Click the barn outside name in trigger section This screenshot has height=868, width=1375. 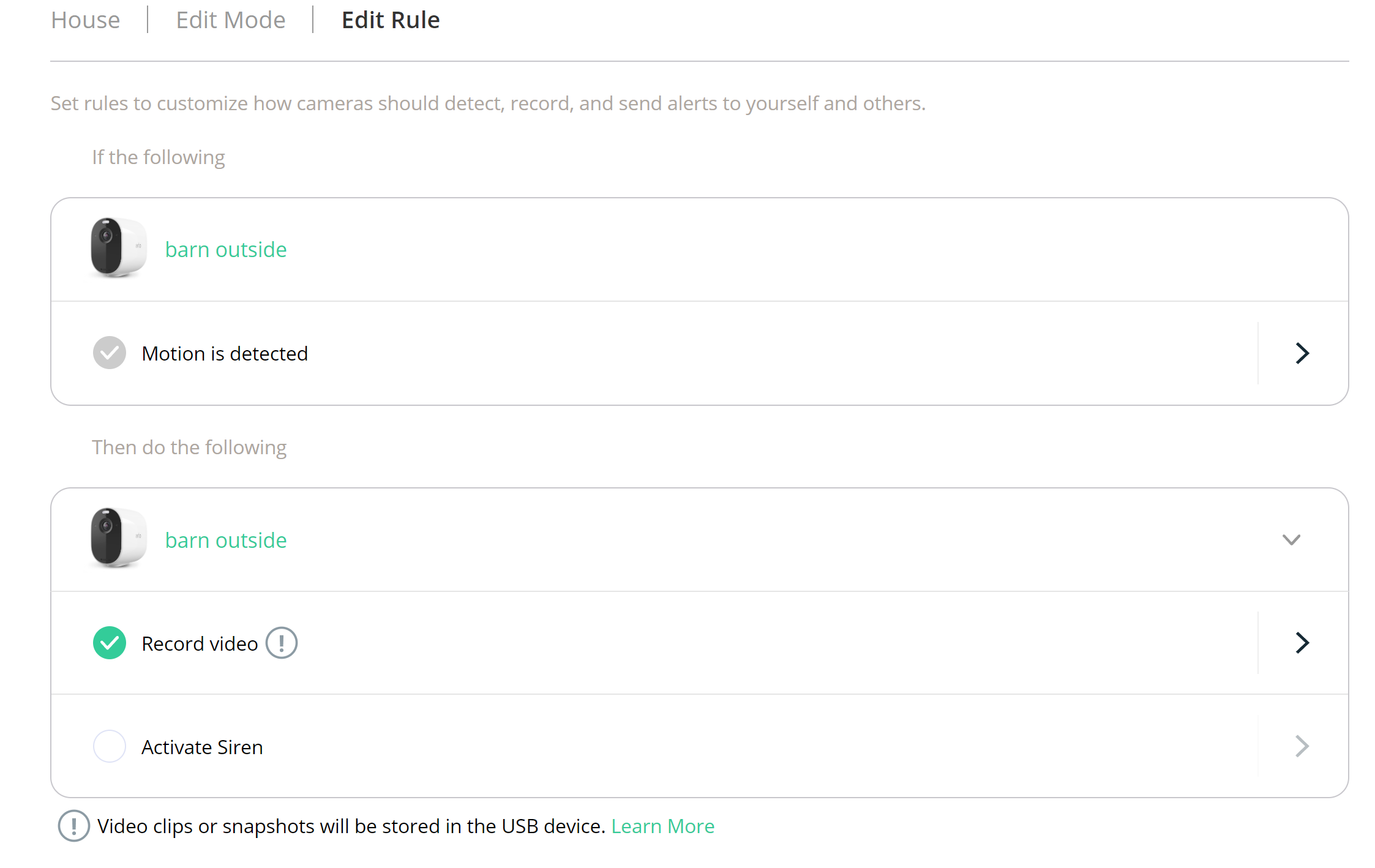click(226, 250)
